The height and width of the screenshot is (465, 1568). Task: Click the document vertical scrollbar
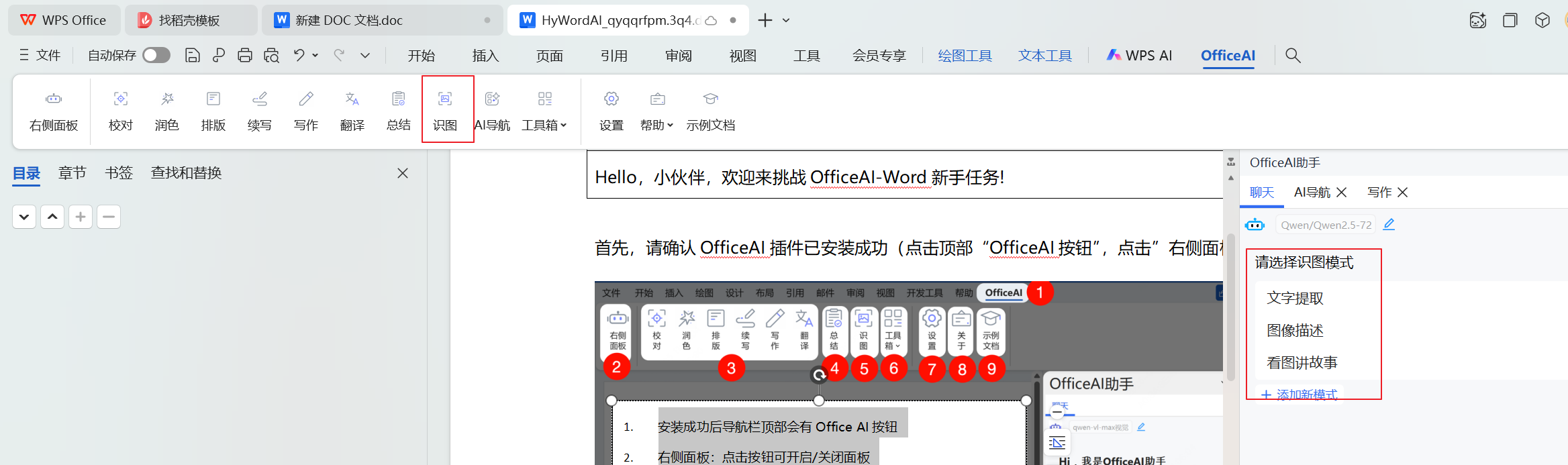(1231, 307)
